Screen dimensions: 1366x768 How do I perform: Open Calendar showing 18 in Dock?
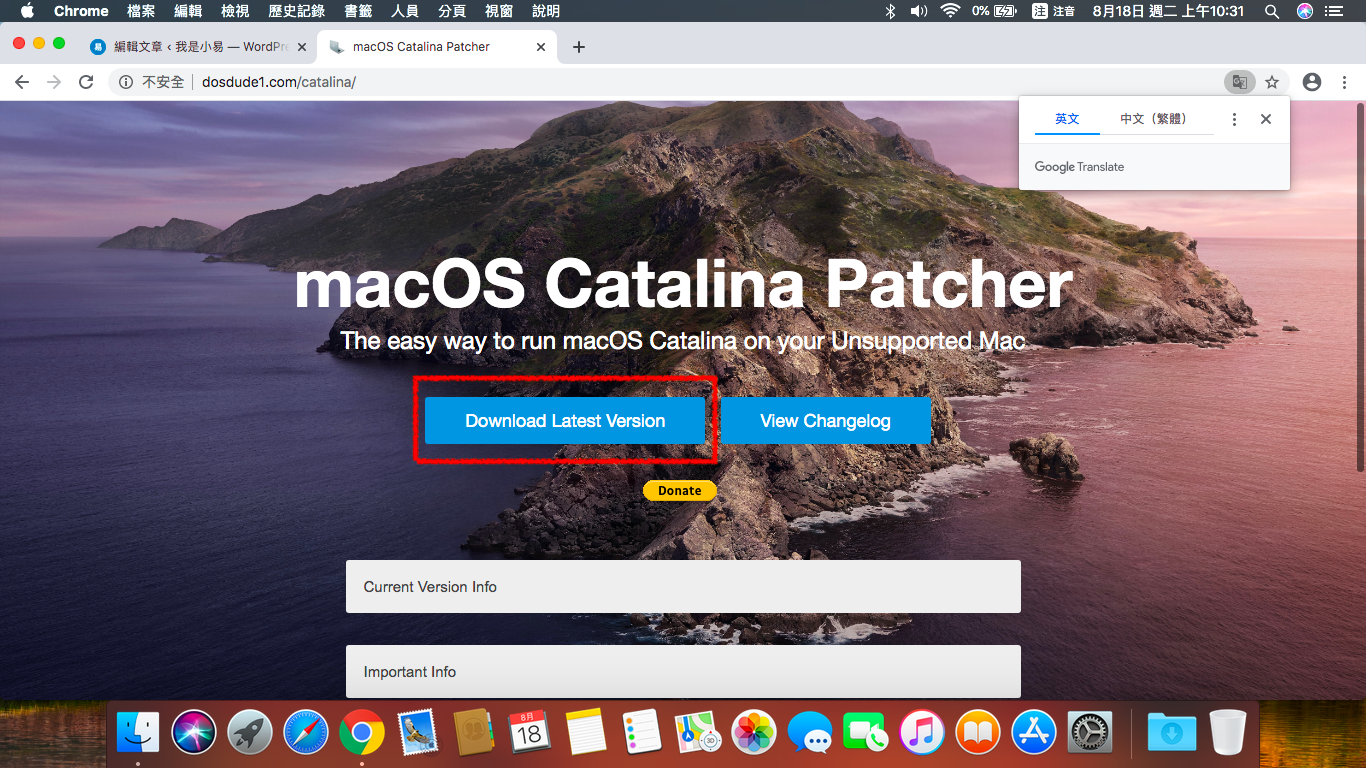530,732
